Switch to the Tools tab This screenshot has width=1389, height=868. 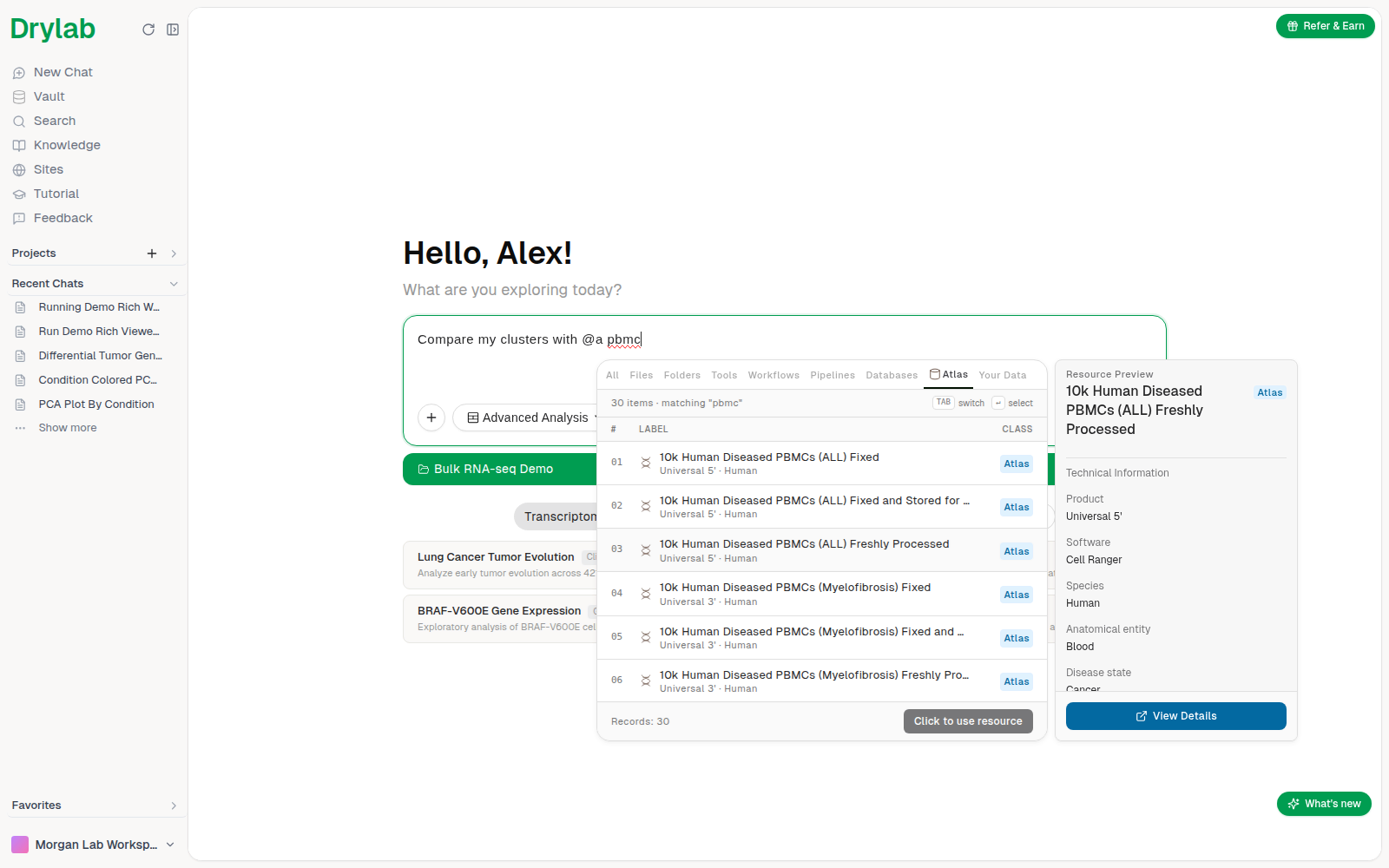[724, 375]
